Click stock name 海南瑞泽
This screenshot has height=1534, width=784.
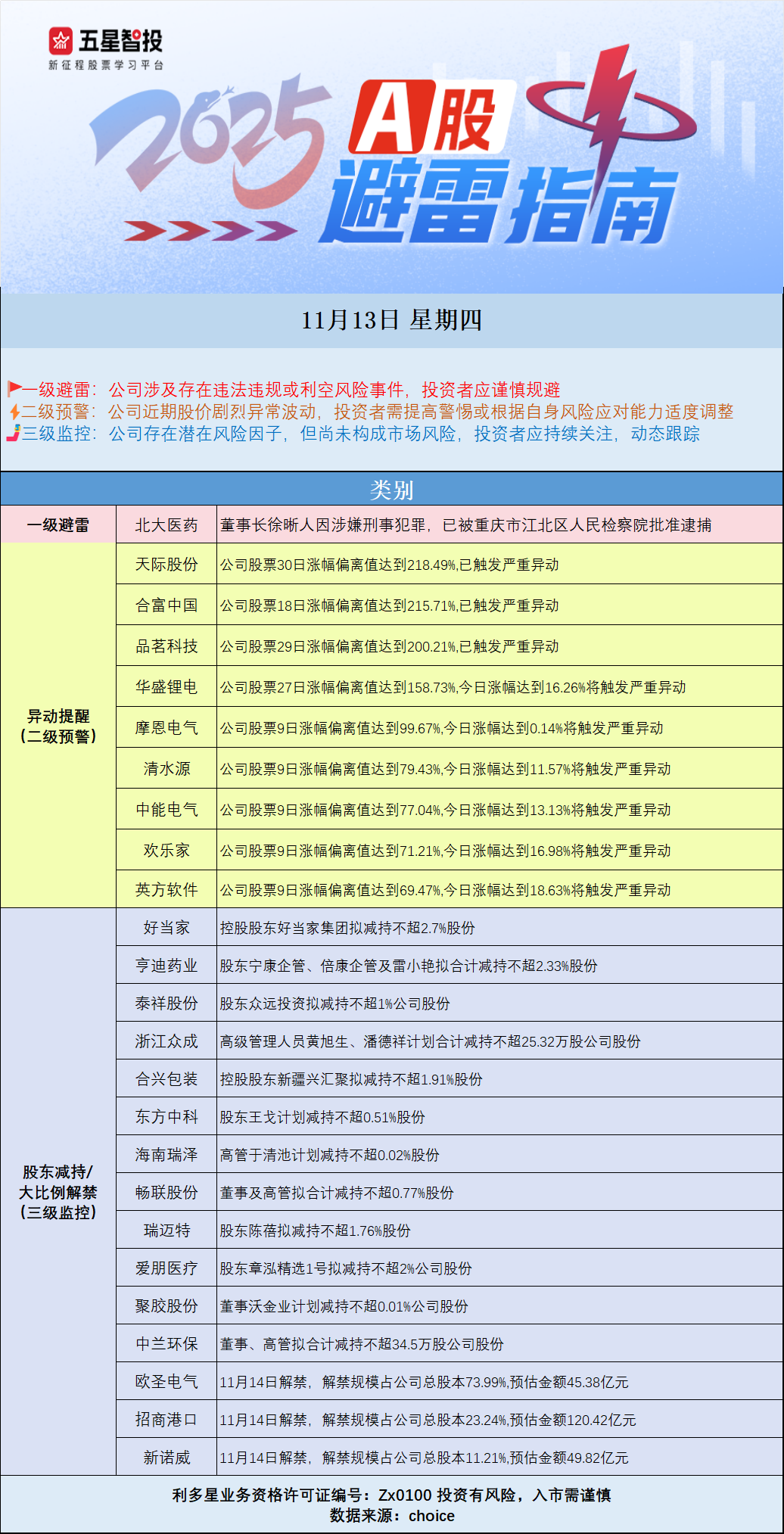coord(166,1154)
